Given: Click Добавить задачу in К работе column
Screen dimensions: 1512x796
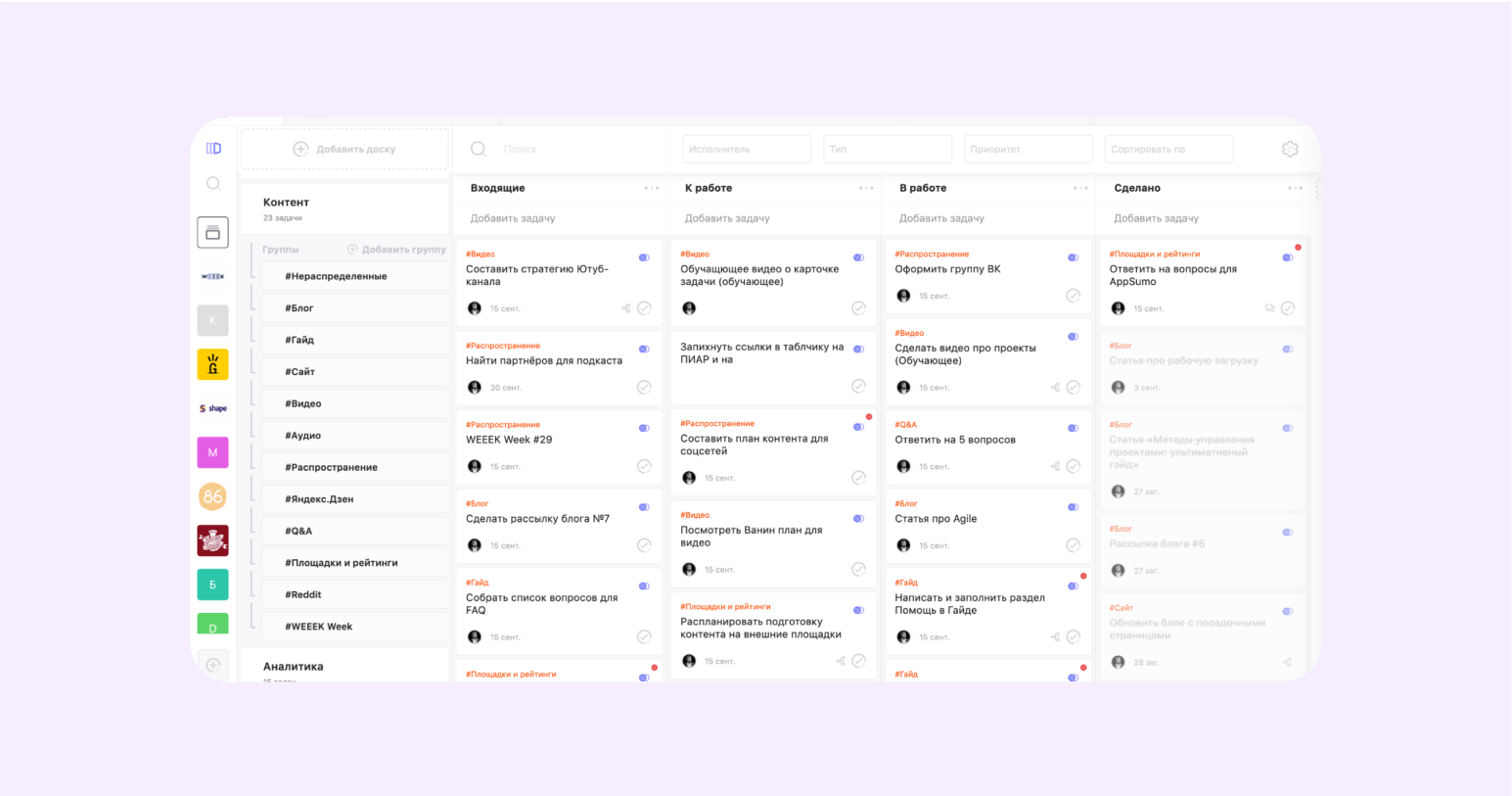Looking at the screenshot, I should [727, 218].
